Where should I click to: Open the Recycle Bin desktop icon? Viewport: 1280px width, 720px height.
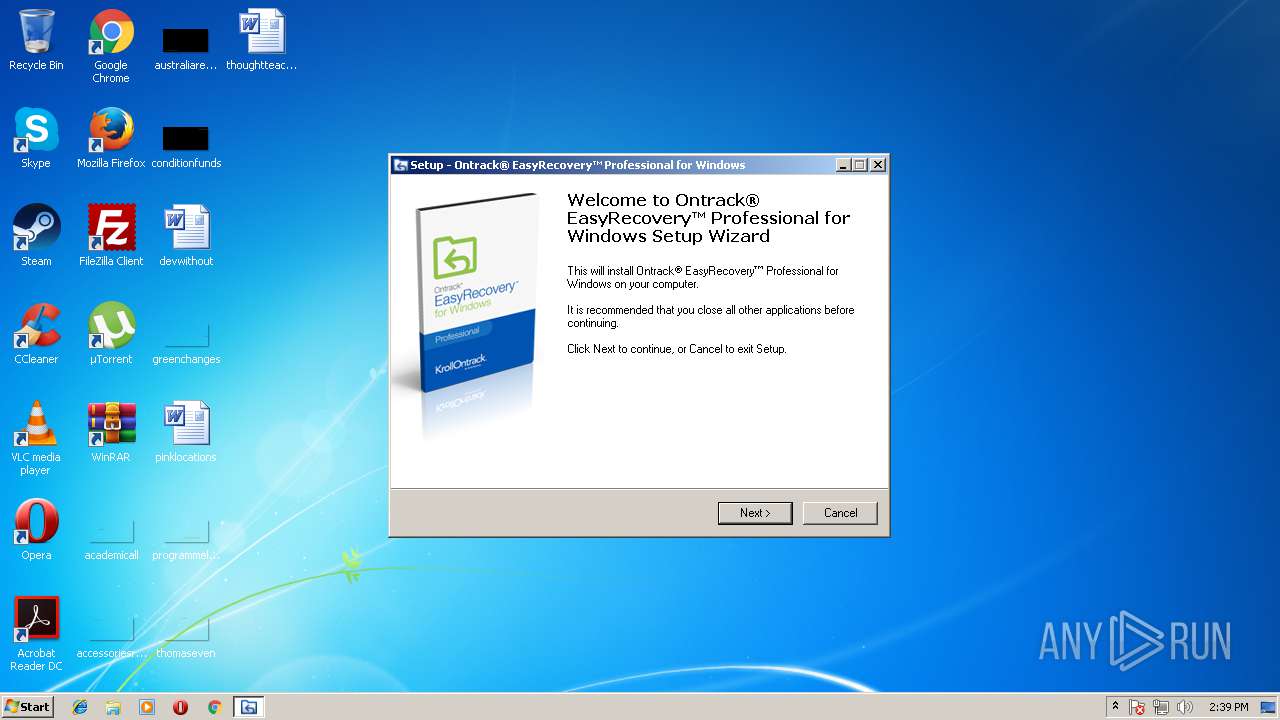(x=36, y=40)
